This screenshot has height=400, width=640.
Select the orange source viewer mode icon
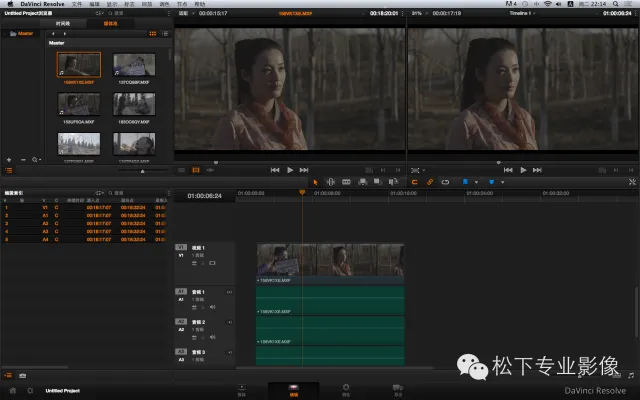[x=196, y=170]
